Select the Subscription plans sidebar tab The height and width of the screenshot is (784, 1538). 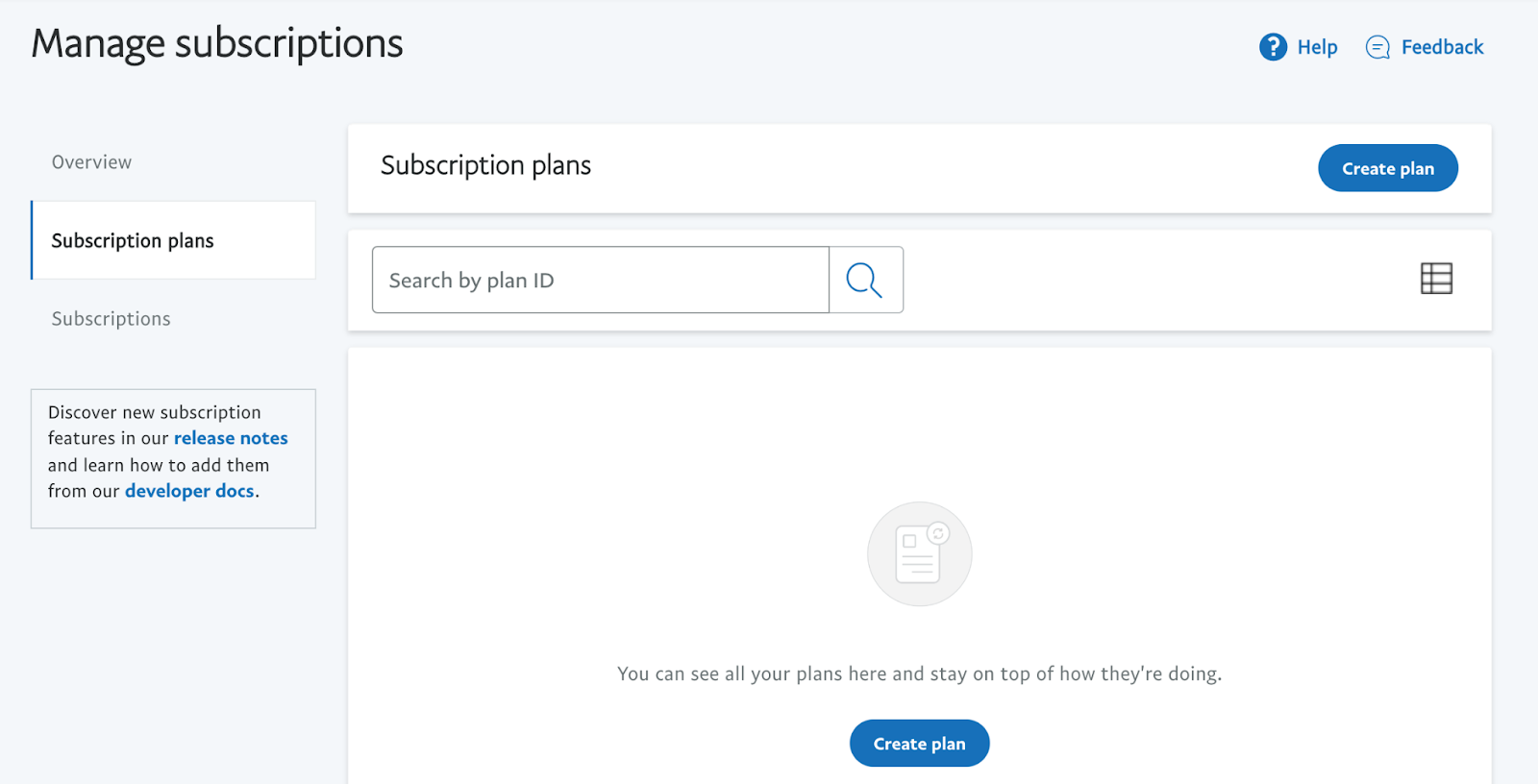click(133, 240)
